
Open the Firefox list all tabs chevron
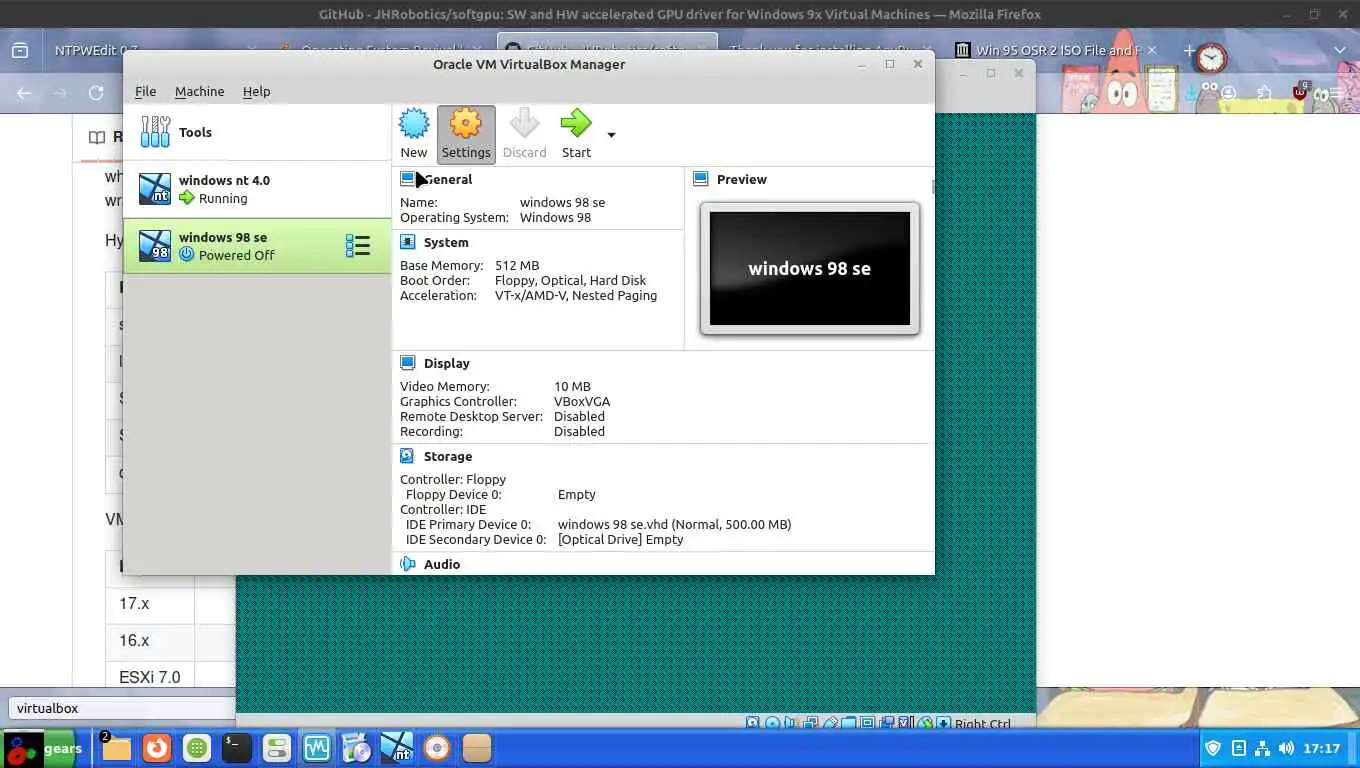point(1340,50)
